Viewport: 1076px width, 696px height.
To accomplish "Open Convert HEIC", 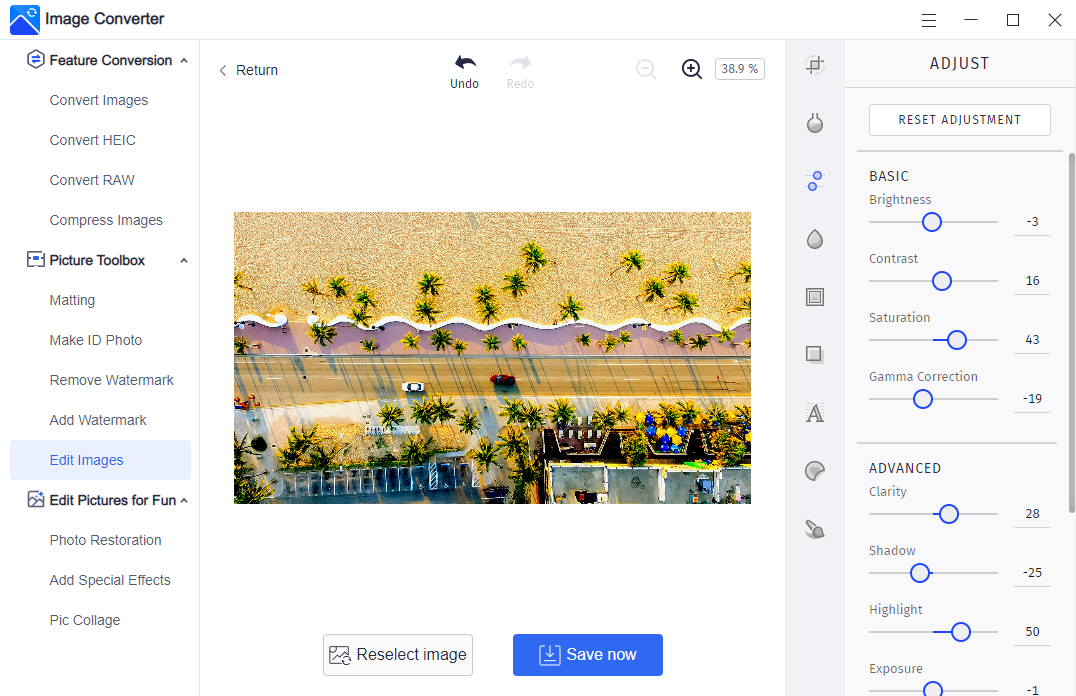I will (x=93, y=140).
